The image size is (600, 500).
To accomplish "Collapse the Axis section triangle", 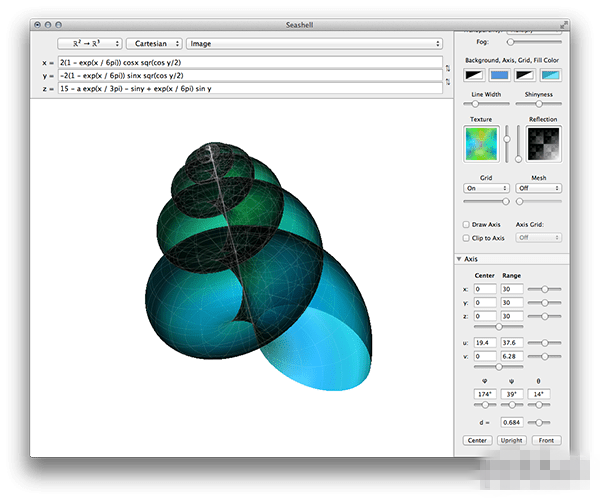I will coord(459,258).
